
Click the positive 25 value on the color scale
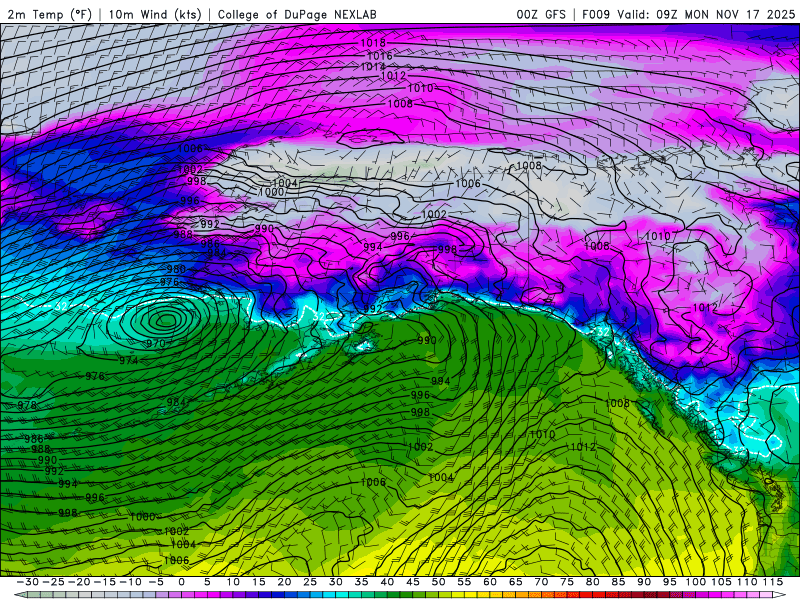point(310,582)
